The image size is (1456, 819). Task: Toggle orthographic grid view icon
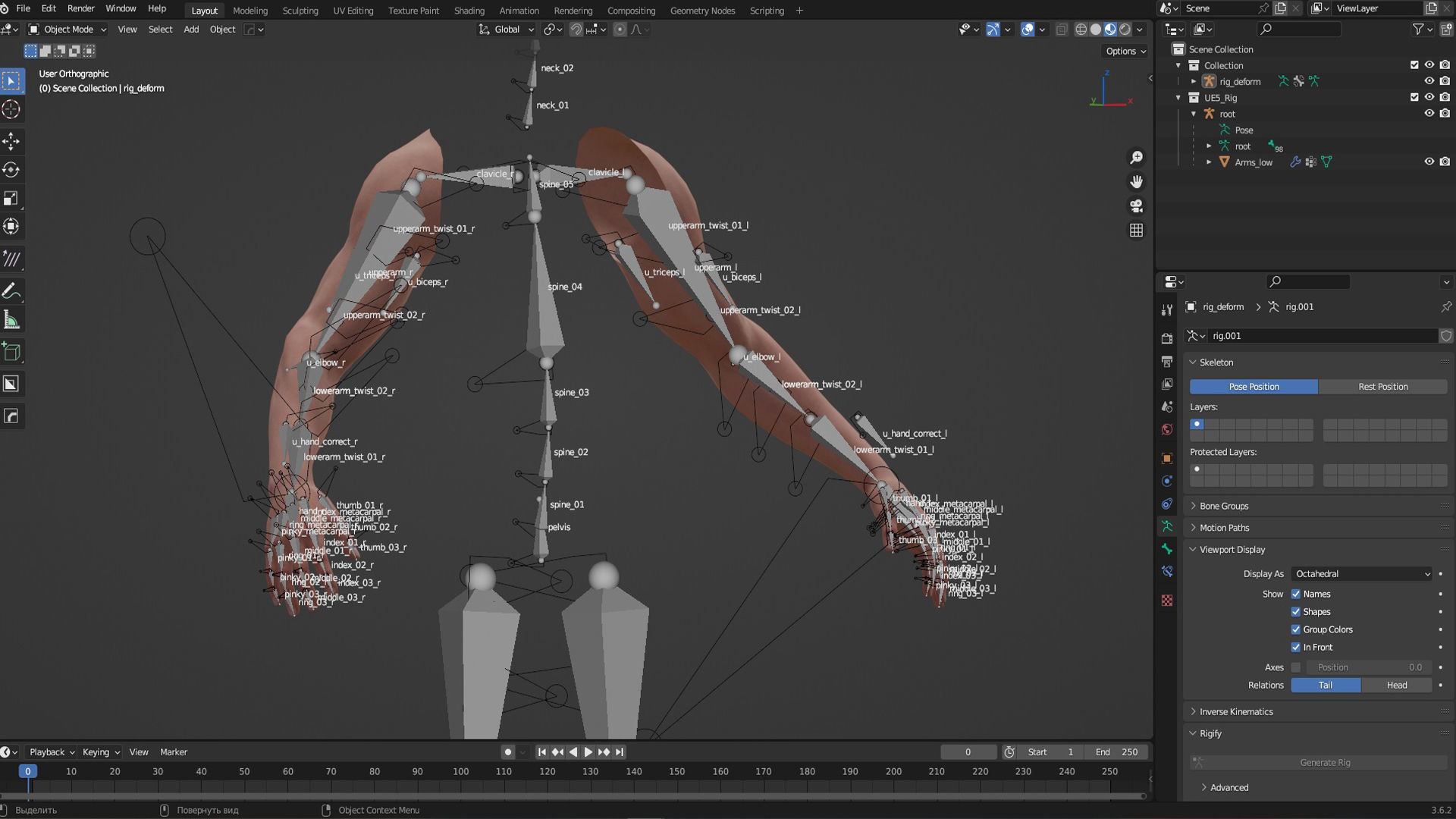point(1136,230)
